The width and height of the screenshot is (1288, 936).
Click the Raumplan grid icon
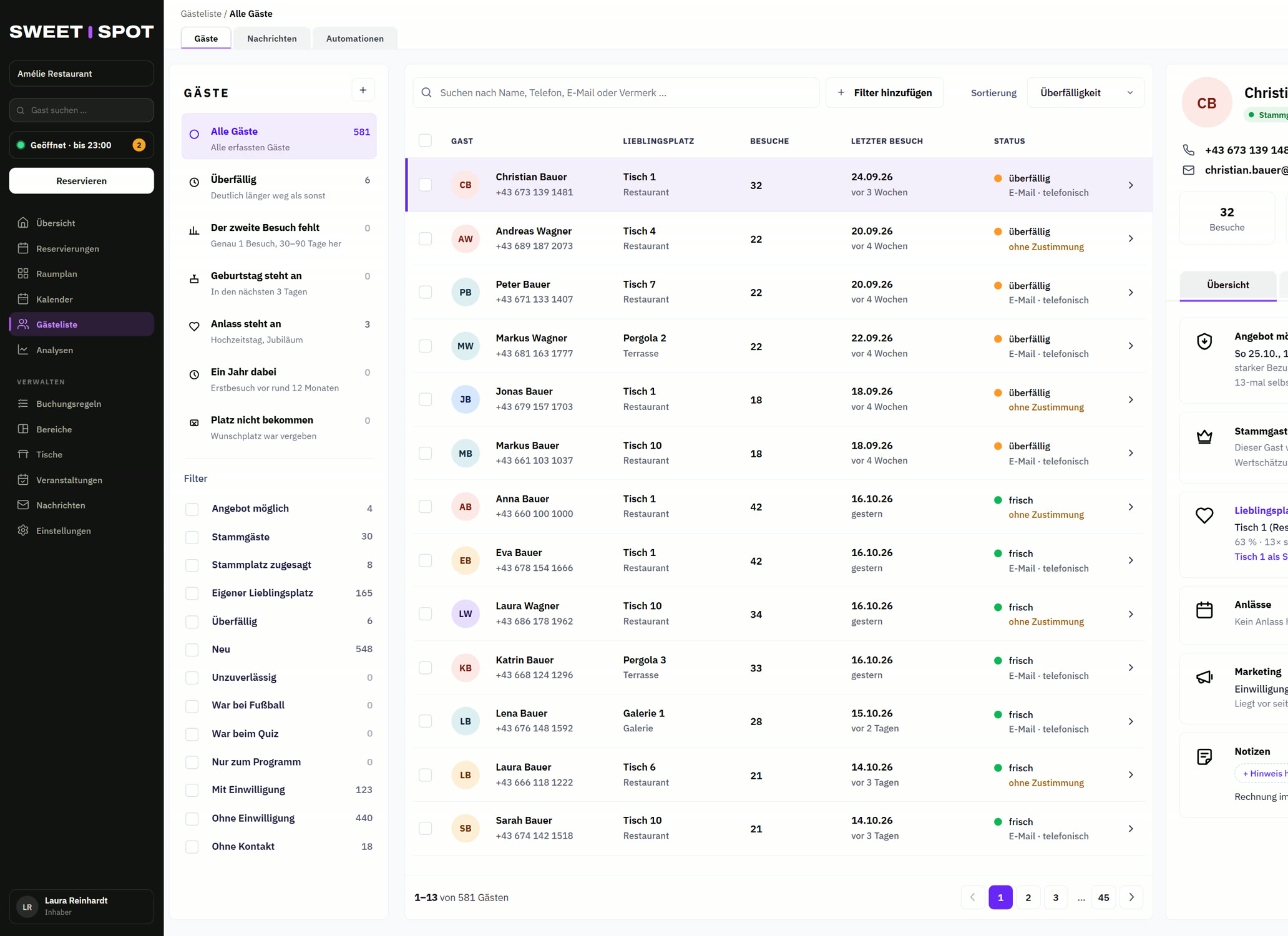click(x=23, y=273)
